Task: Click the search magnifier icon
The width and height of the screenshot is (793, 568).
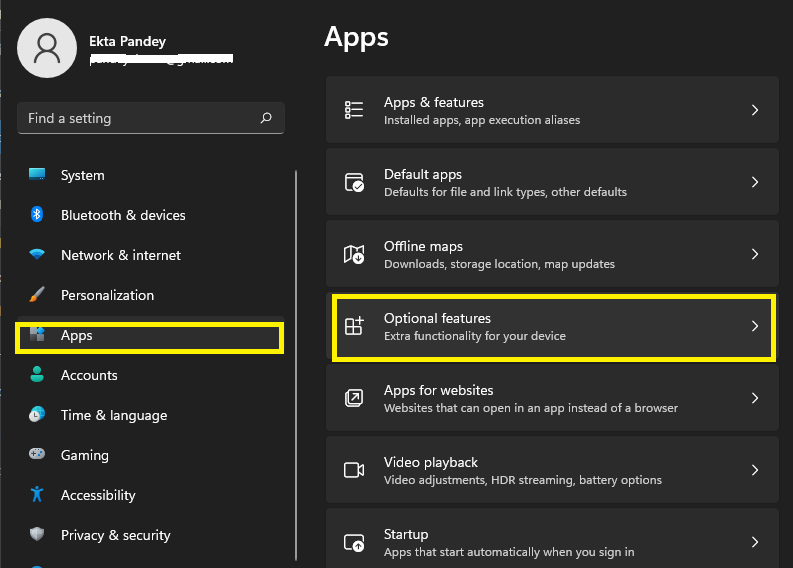Action: click(x=266, y=118)
